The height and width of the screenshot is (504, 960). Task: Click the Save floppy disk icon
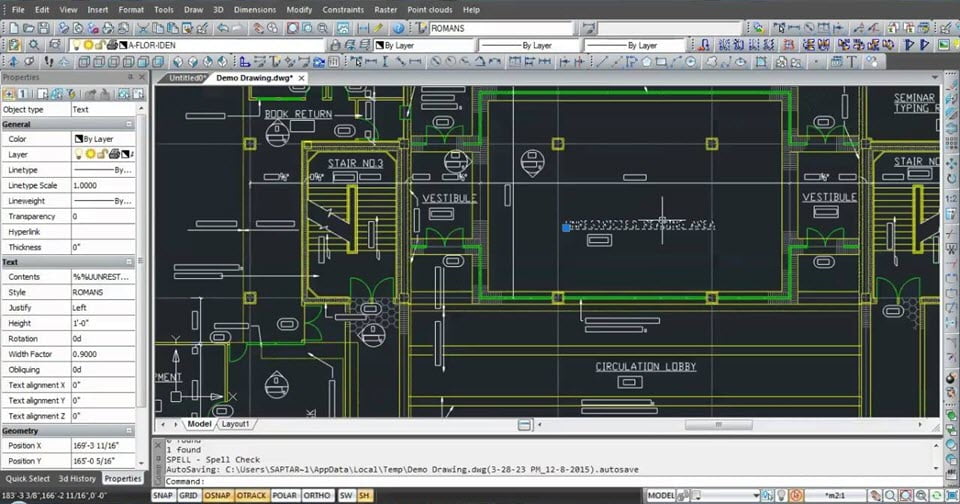(x=43, y=28)
